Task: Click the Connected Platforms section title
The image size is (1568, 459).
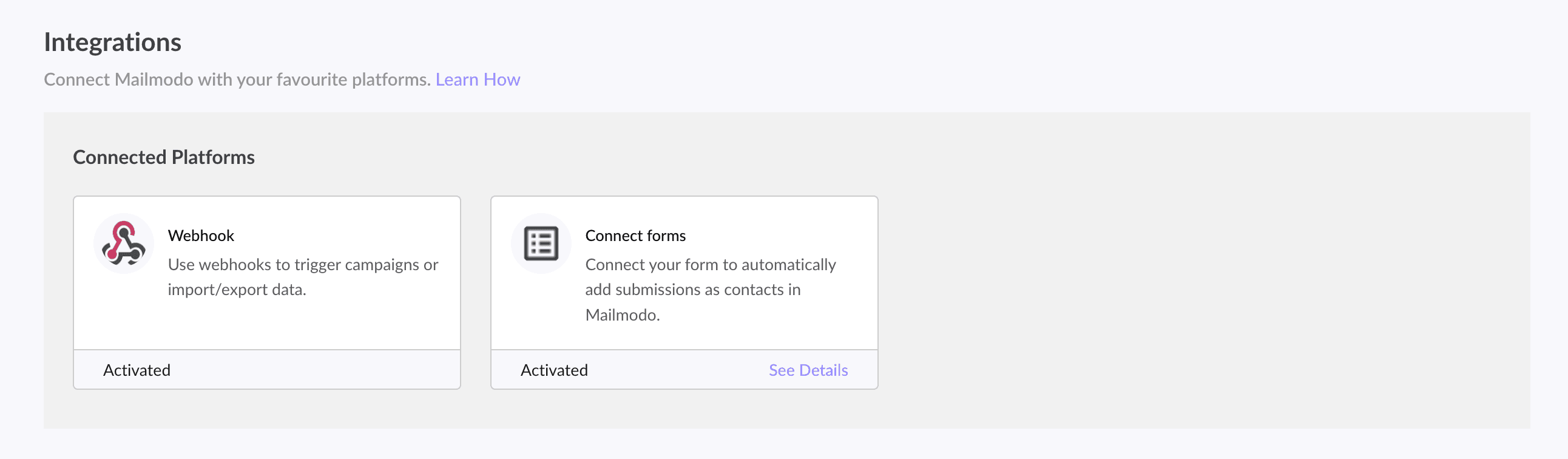Action: 164,157
